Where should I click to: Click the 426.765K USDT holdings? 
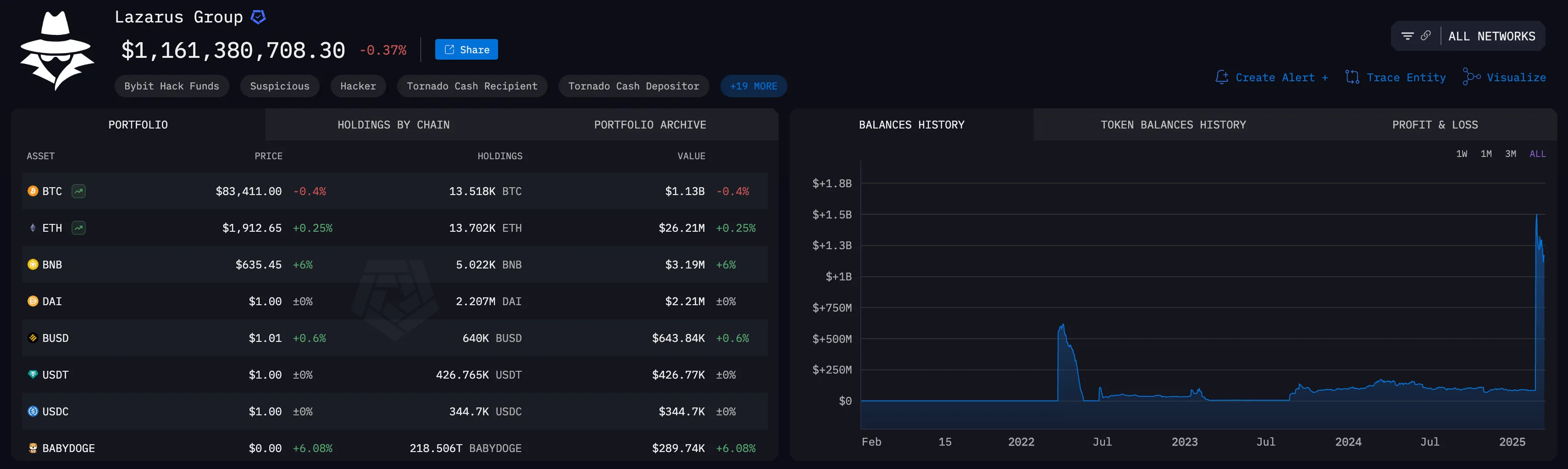tap(478, 374)
